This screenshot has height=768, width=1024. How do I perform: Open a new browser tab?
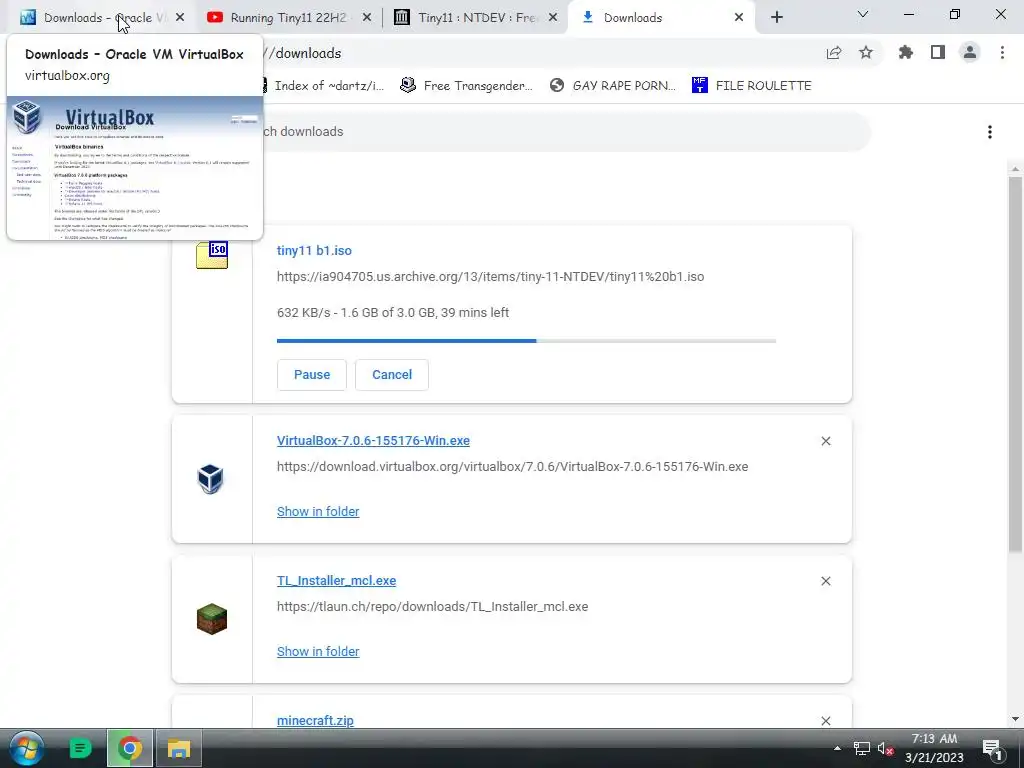click(776, 18)
